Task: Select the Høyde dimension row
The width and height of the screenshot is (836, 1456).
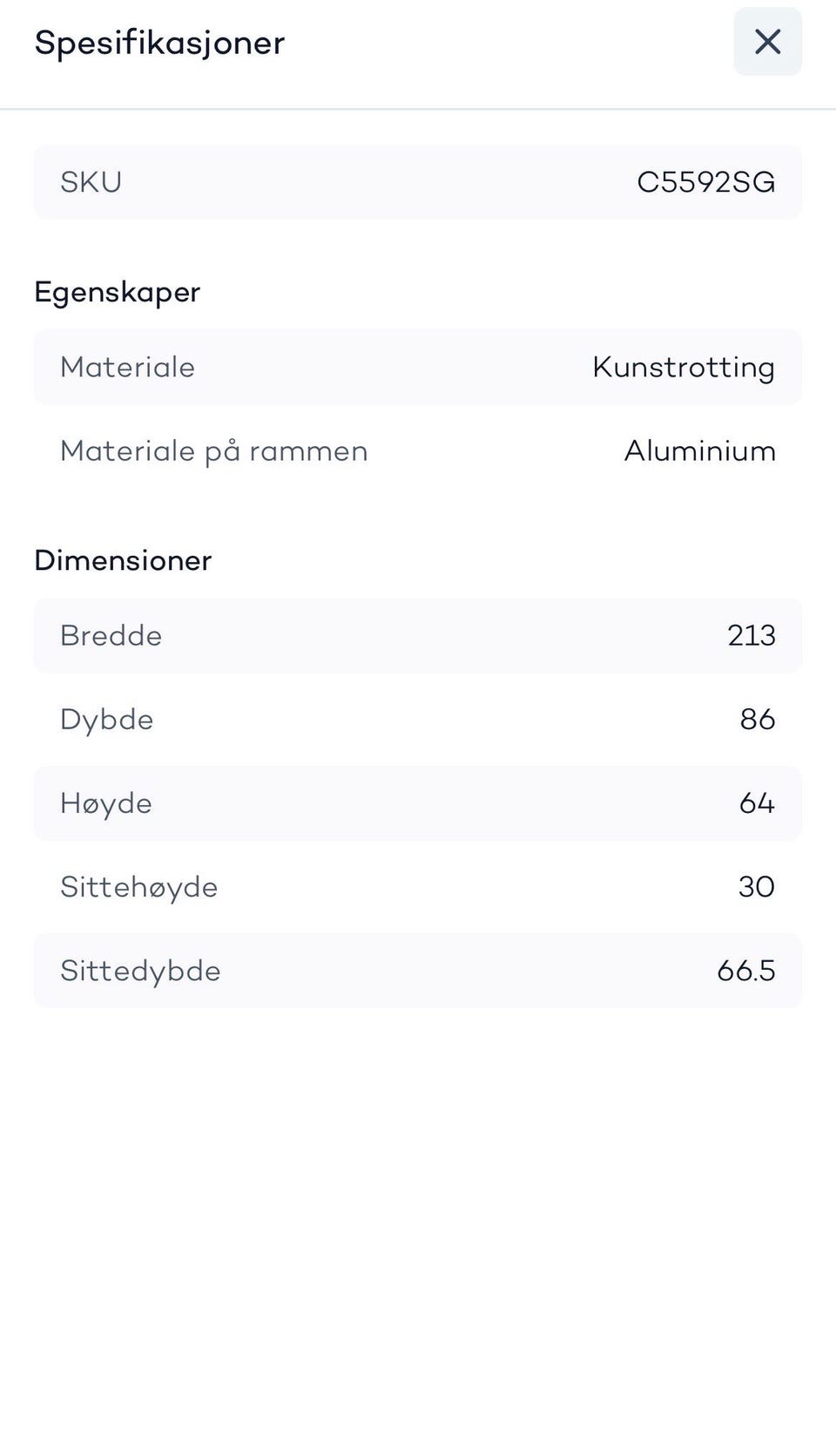Action: click(x=418, y=802)
